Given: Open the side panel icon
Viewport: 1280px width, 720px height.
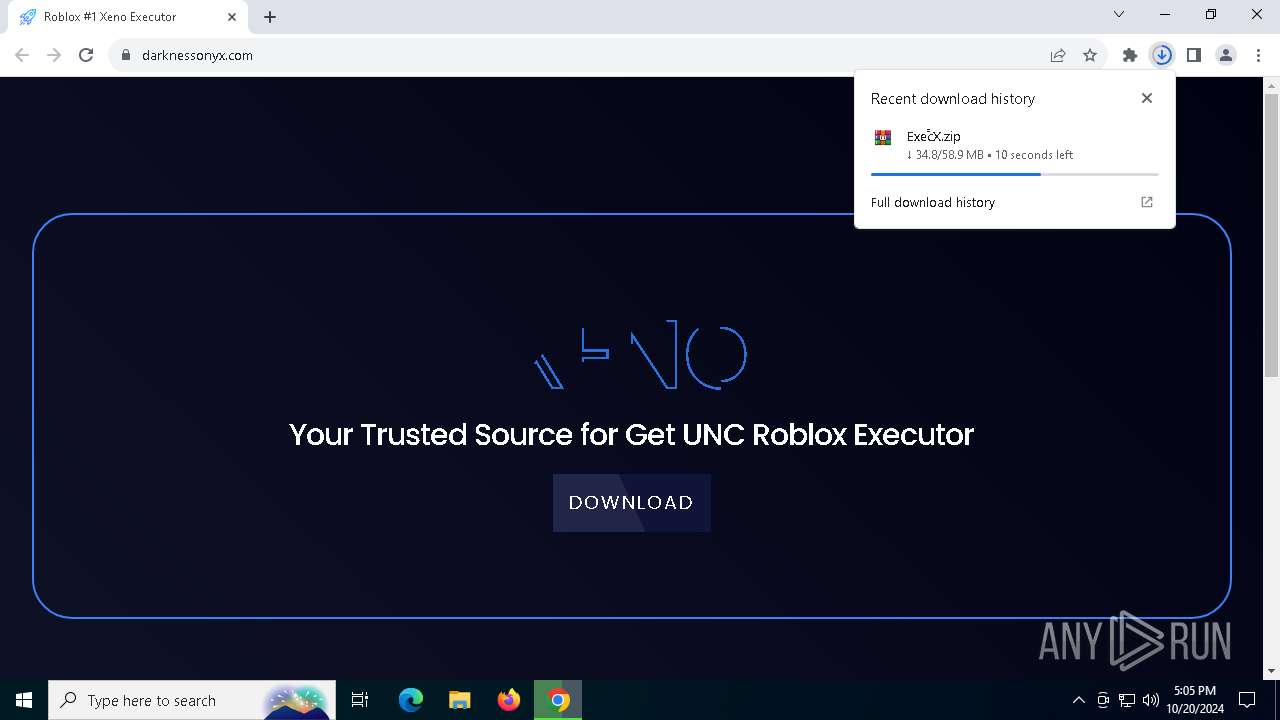Looking at the screenshot, I should pyautogui.click(x=1194, y=55).
